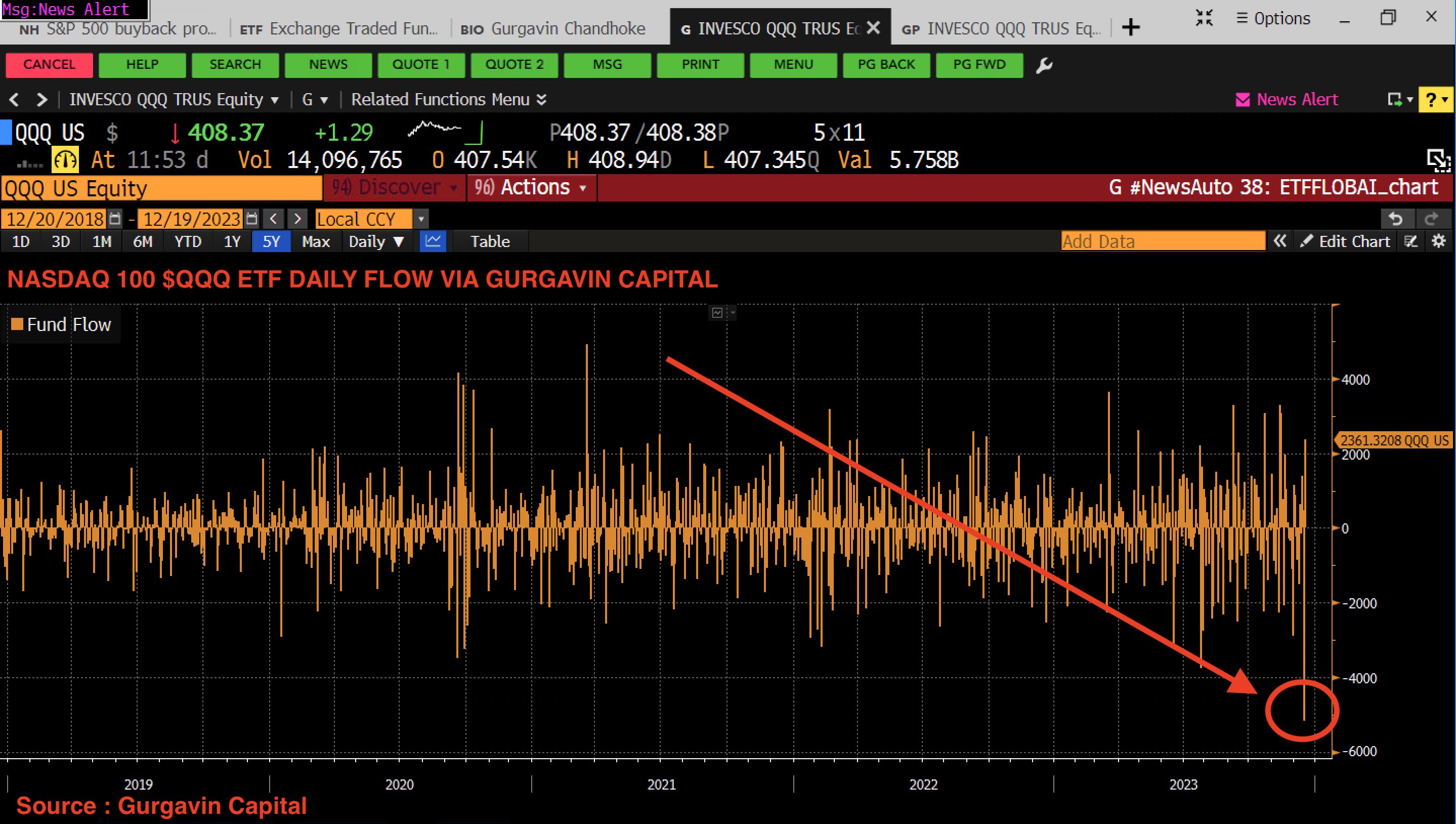Viewport: 1456px width, 824px height.
Task: Open a new tab with the plus icon
Action: click(1131, 27)
